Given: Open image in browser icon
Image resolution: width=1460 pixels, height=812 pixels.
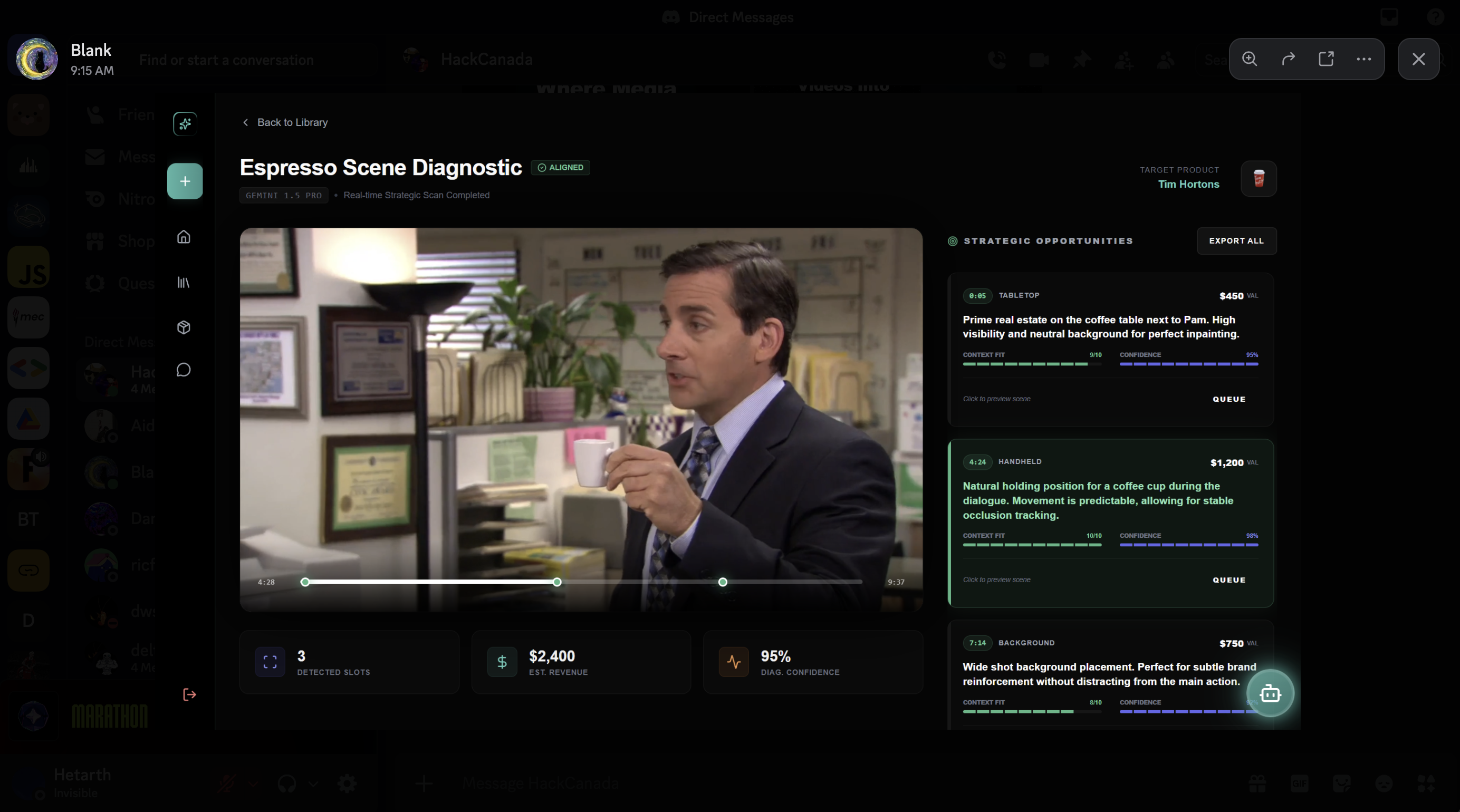Looking at the screenshot, I should point(1325,59).
